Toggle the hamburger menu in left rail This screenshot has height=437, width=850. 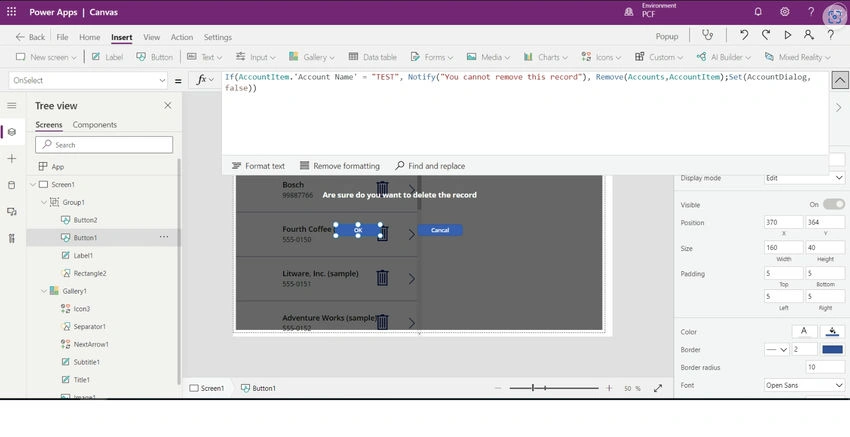click(11, 106)
